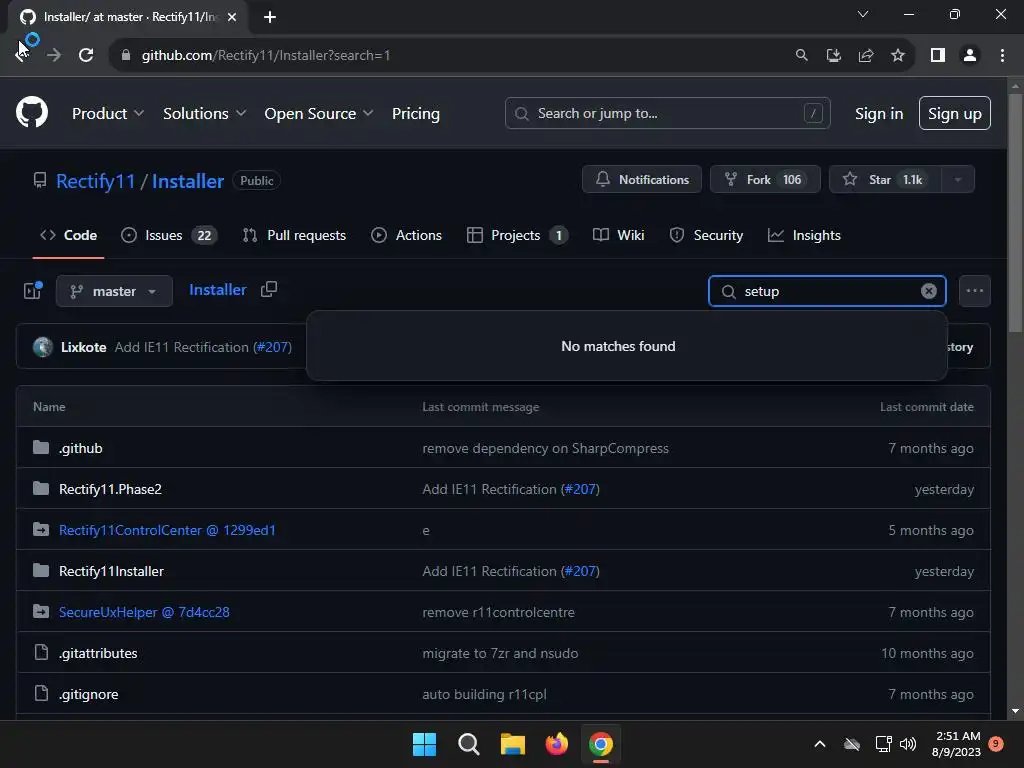Click the folder icon next to .github
The height and width of the screenshot is (768, 1024).
pos(41,447)
